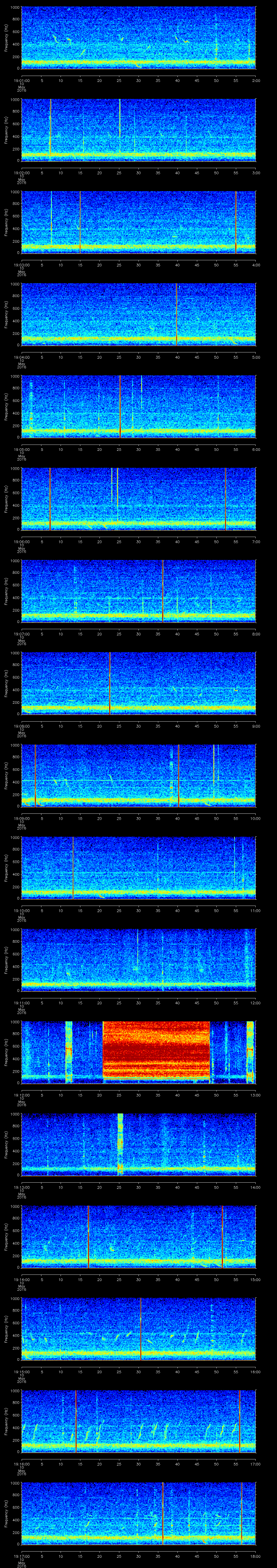Click the large red noise block in the 19:12:00 spectrogram
277x1568 pixels.
click(156, 1051)
